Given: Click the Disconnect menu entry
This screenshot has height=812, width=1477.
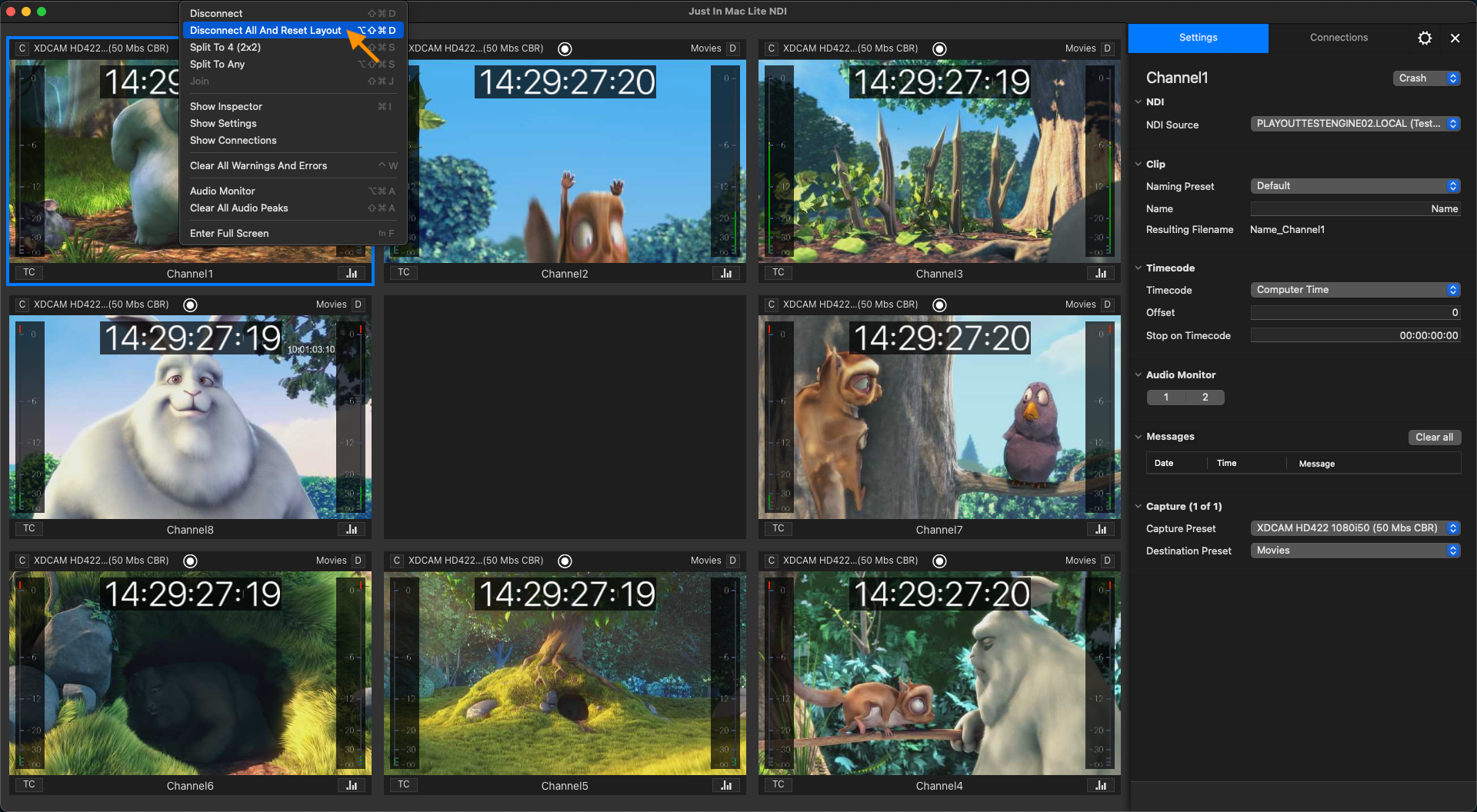Looking at the screenshot, I should tap(293, 14).
